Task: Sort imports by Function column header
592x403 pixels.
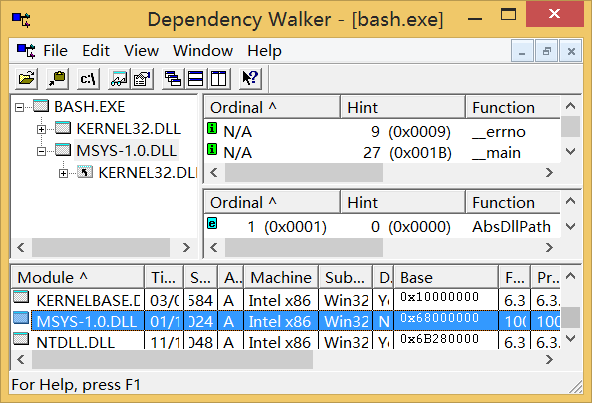Action: [x=513, y=108]
